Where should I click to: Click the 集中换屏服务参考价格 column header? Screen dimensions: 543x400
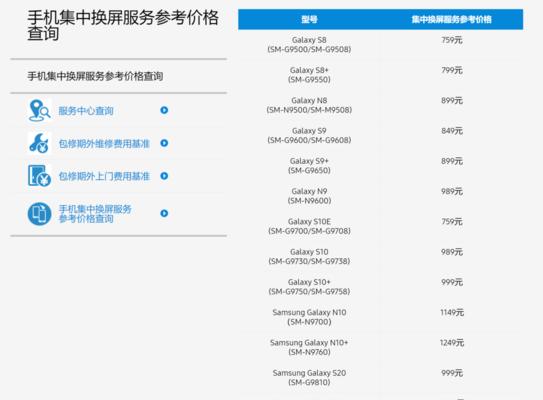452,19
